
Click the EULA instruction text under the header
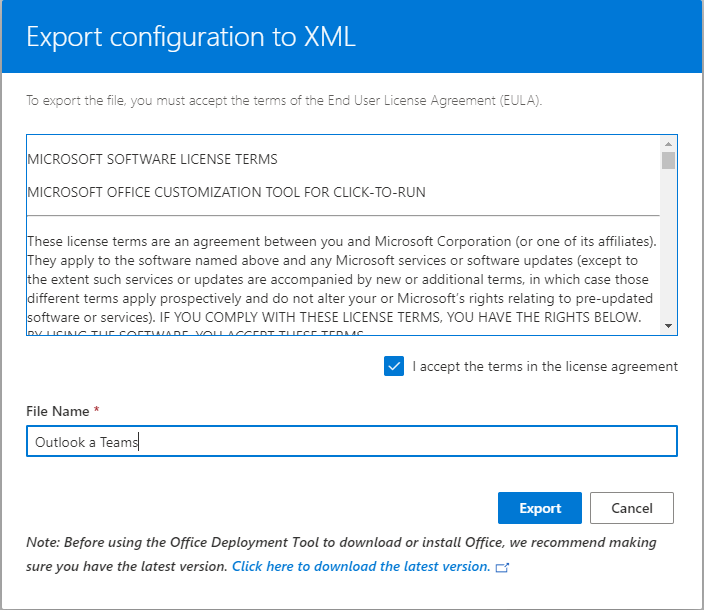click(284, 100)
